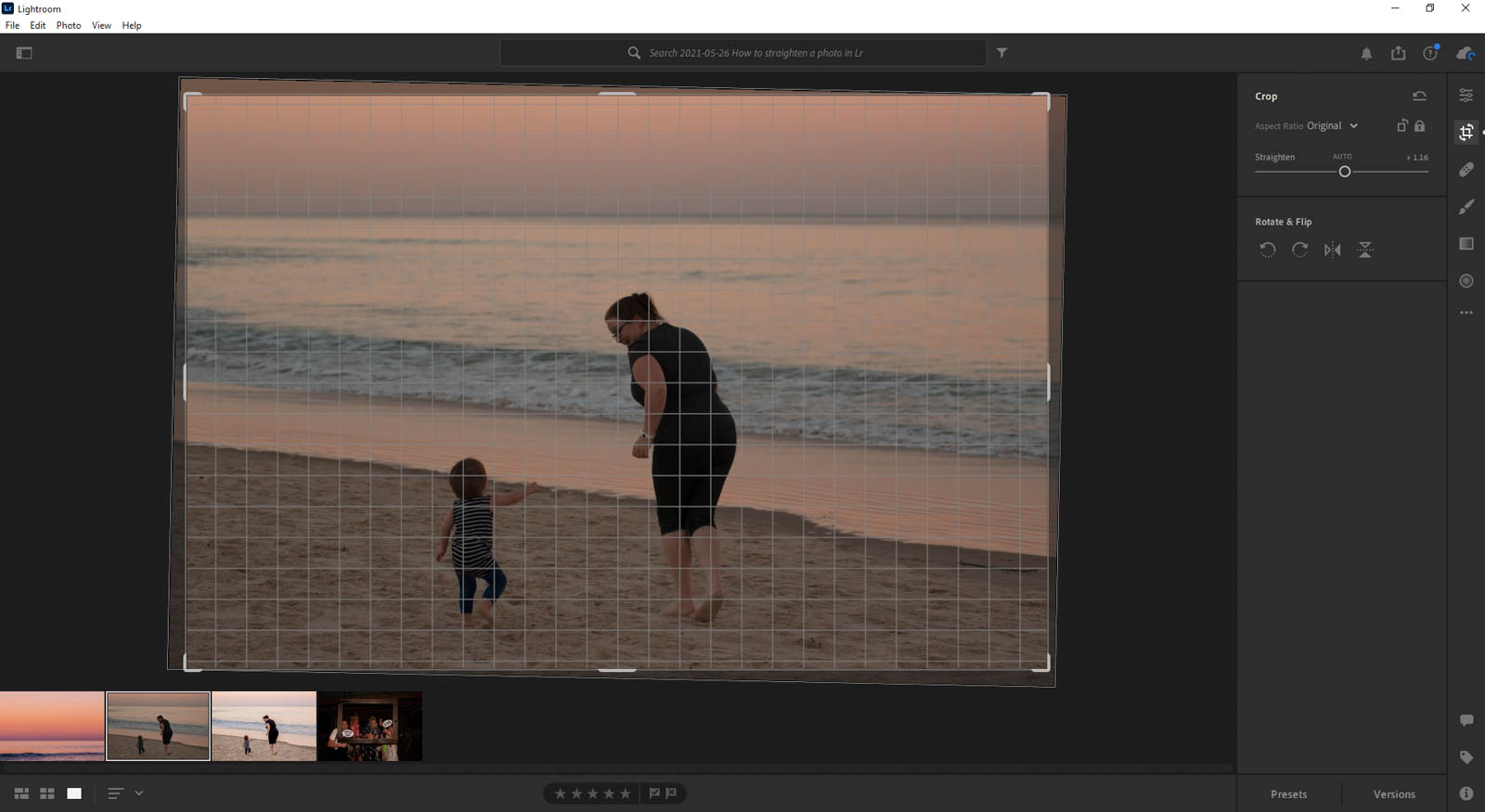The width and height of the screenshot is (1485, 812).
Task: Switch to square grid view
Action: pyautogui.click(x=46, y=793)
